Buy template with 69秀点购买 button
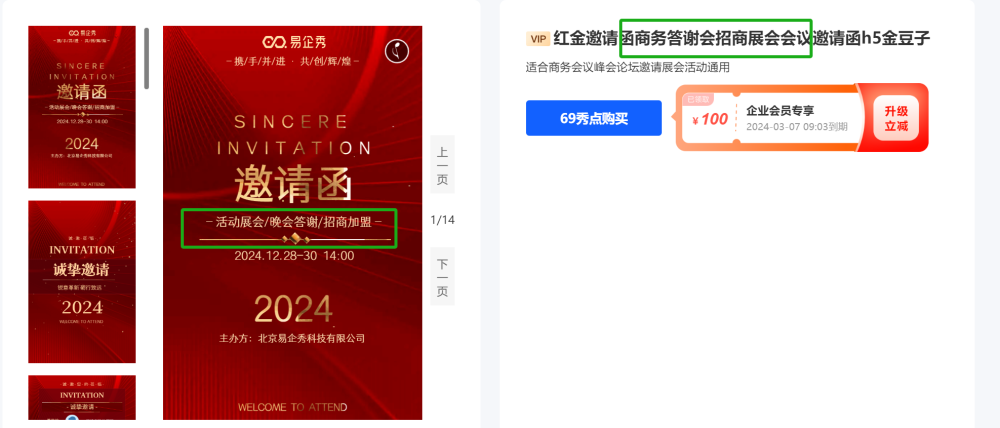1000x428 pixels. click(x=594, y=119)
